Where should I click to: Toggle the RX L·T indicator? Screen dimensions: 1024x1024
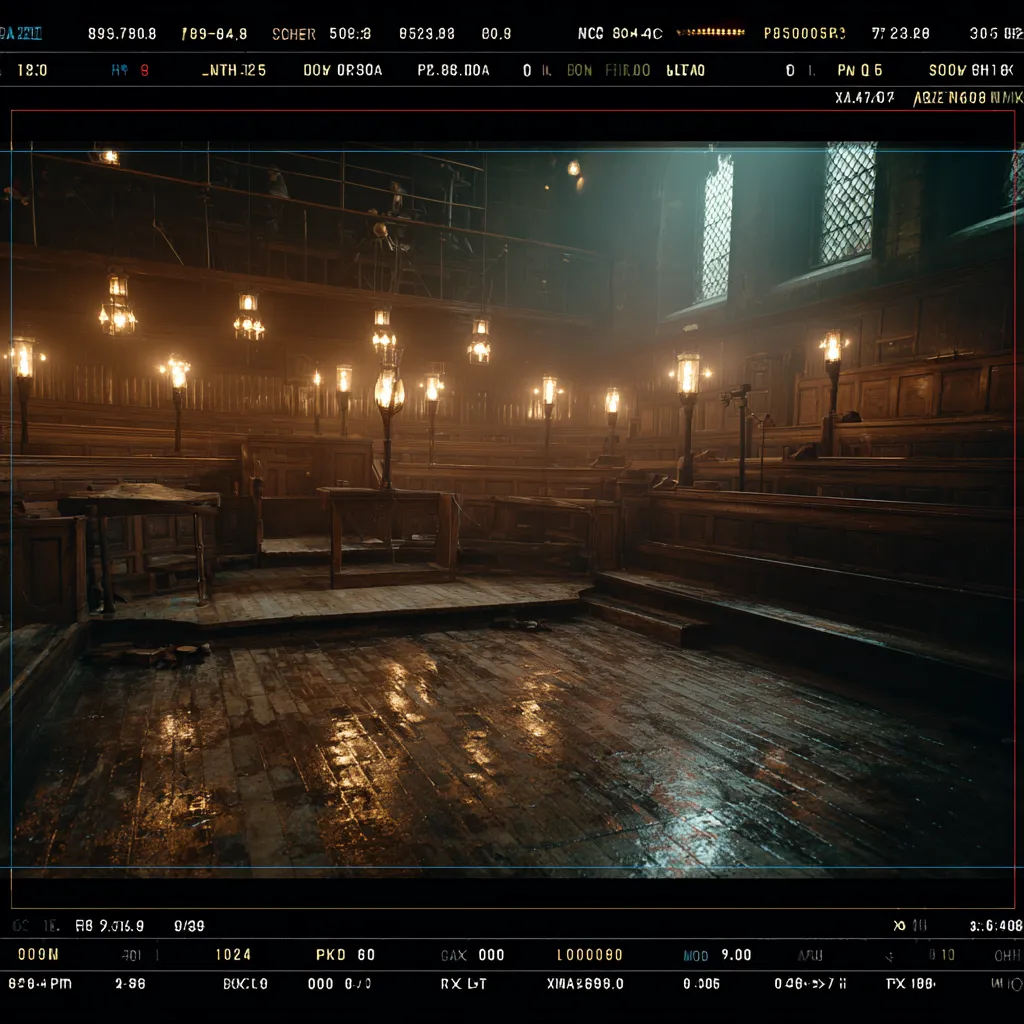click(x=463, y=984)
